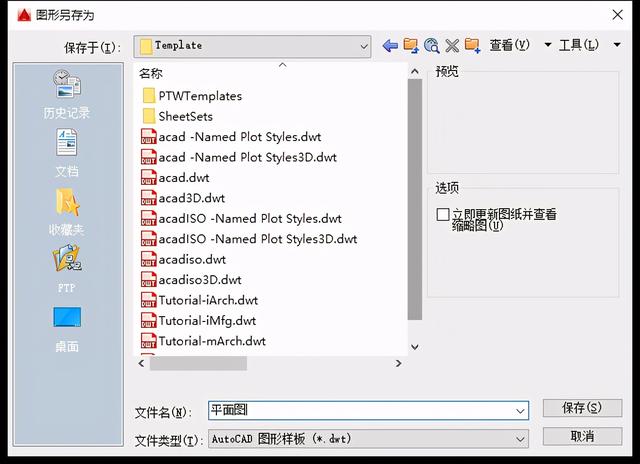Open the Documents (文档) sidebar icon

pos(67,153)
